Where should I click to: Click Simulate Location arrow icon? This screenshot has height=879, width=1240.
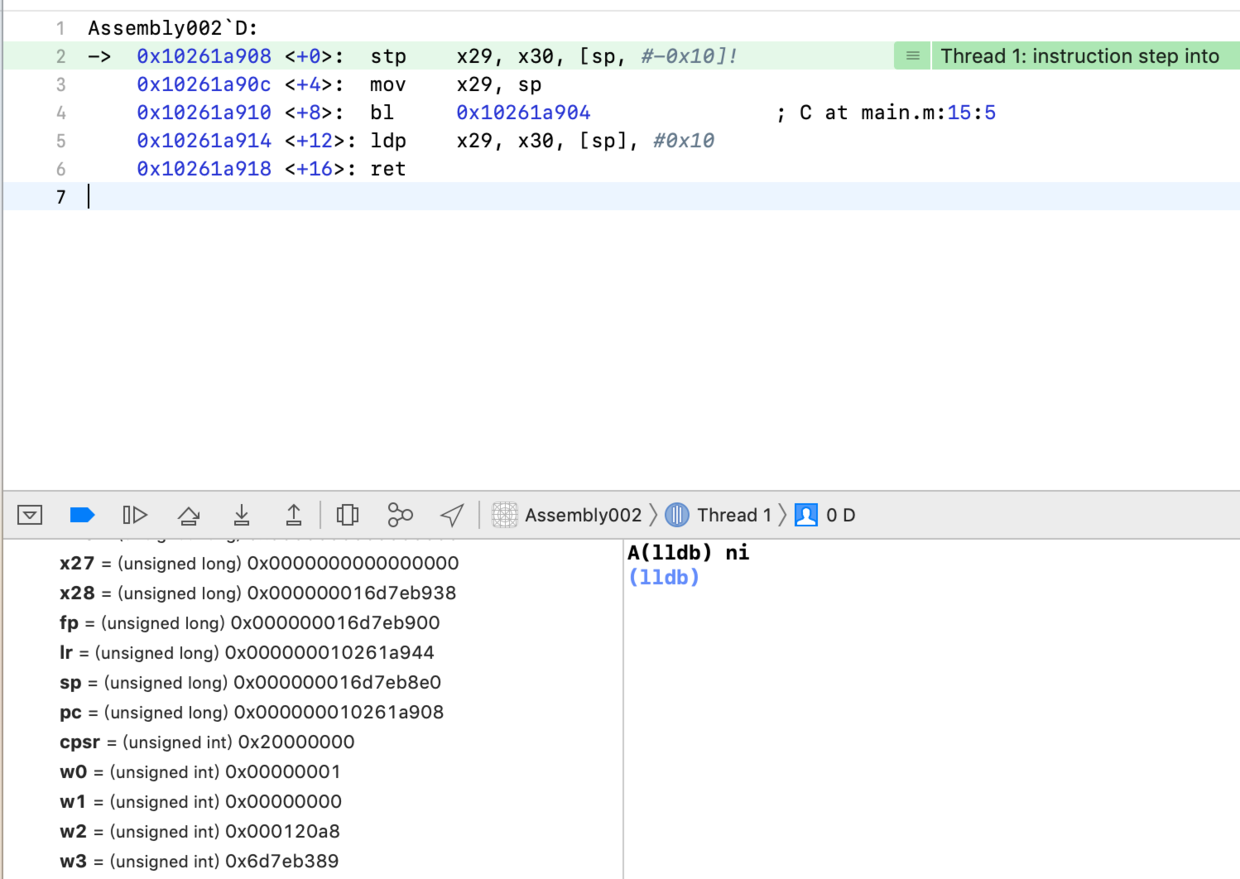pyautogui.click(x=452, y=515)
